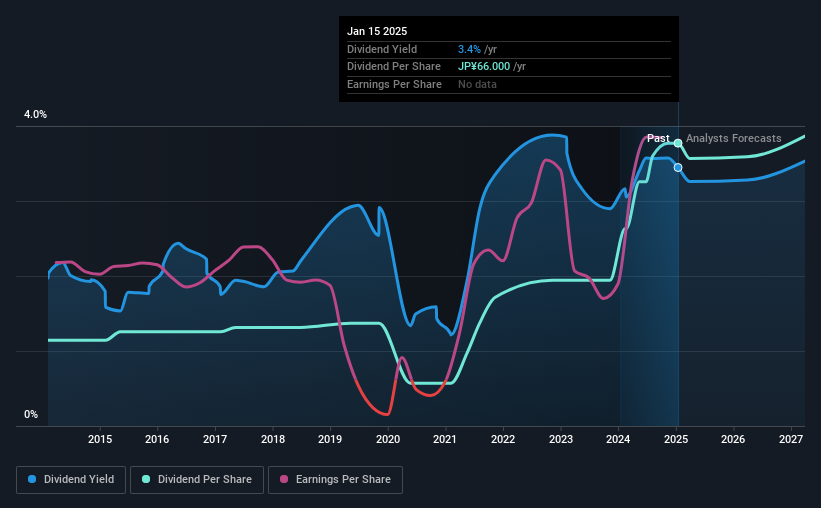Click the 2019 x-axis label
Screen dimensions: 821x508
330,439
